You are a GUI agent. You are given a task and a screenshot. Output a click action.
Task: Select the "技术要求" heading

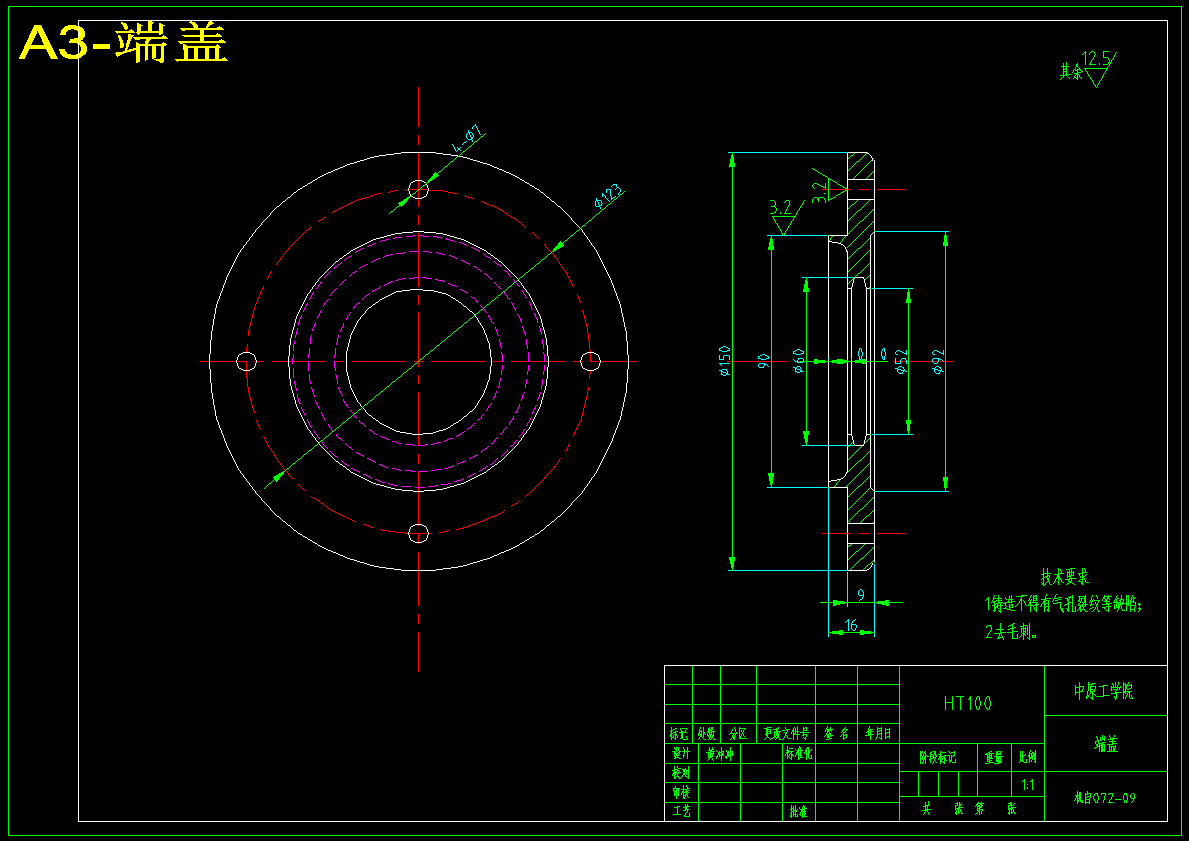1065,578
